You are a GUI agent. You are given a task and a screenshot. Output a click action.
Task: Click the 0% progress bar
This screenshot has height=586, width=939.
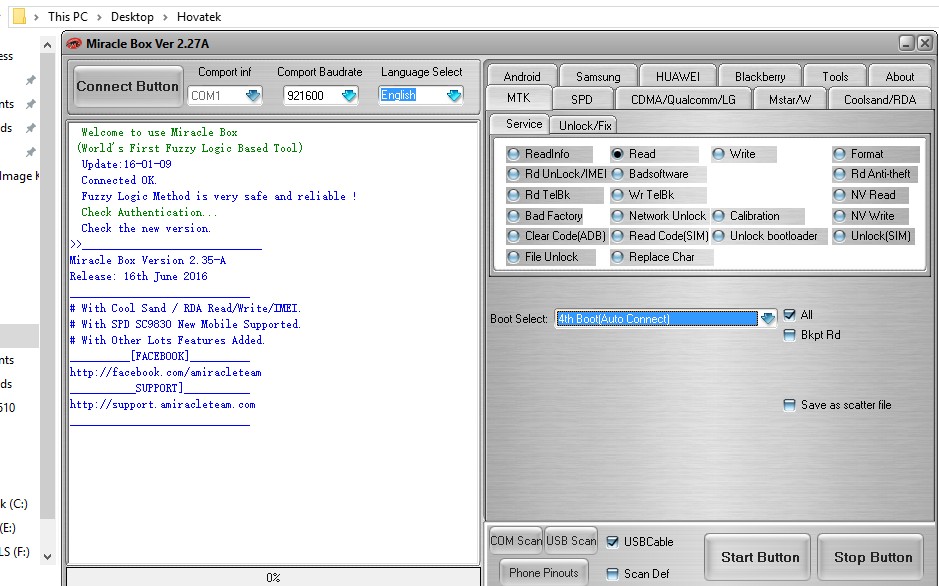[x=273, y=577]
